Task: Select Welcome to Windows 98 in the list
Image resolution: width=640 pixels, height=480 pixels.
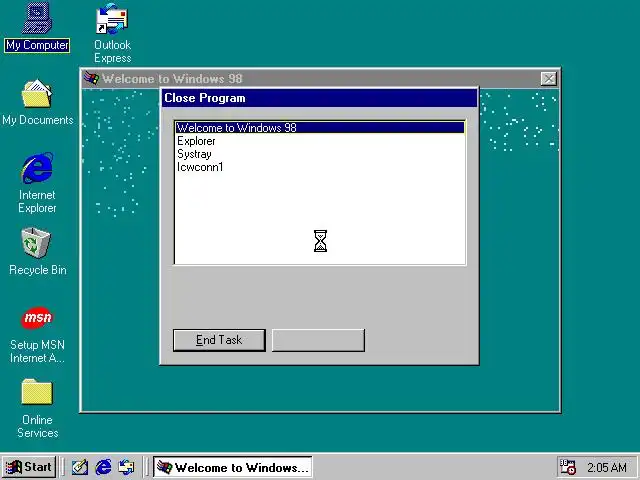Action: click(x=320, y=128)
